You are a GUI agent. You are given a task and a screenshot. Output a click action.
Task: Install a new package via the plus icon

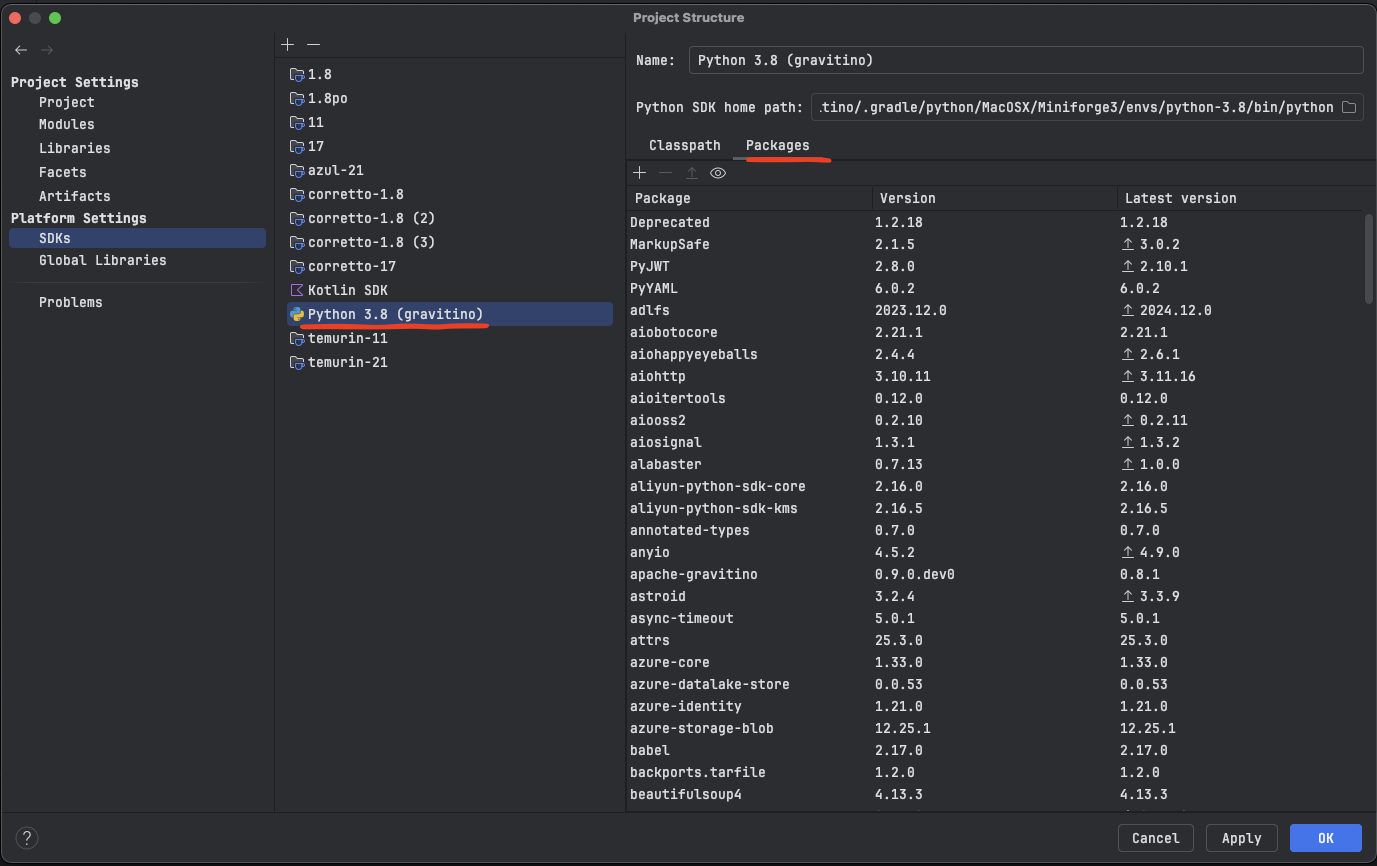(x=640, y=172)
